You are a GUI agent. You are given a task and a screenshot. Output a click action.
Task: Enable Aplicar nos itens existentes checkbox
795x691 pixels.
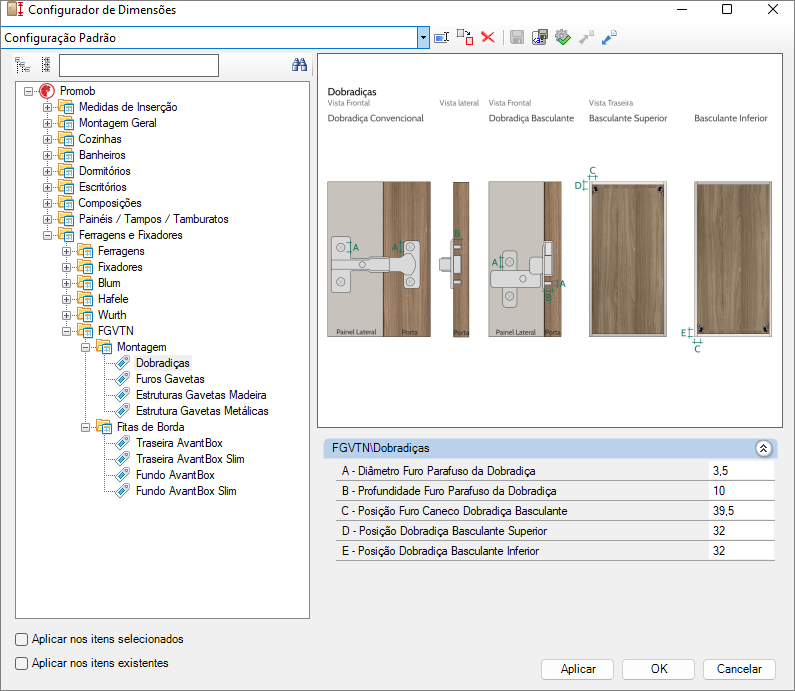[21, 663]
